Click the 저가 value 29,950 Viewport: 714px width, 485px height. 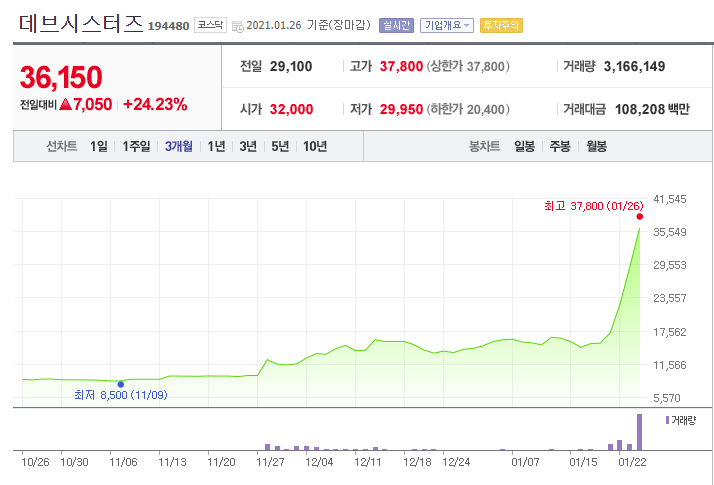tap(402, 109)
